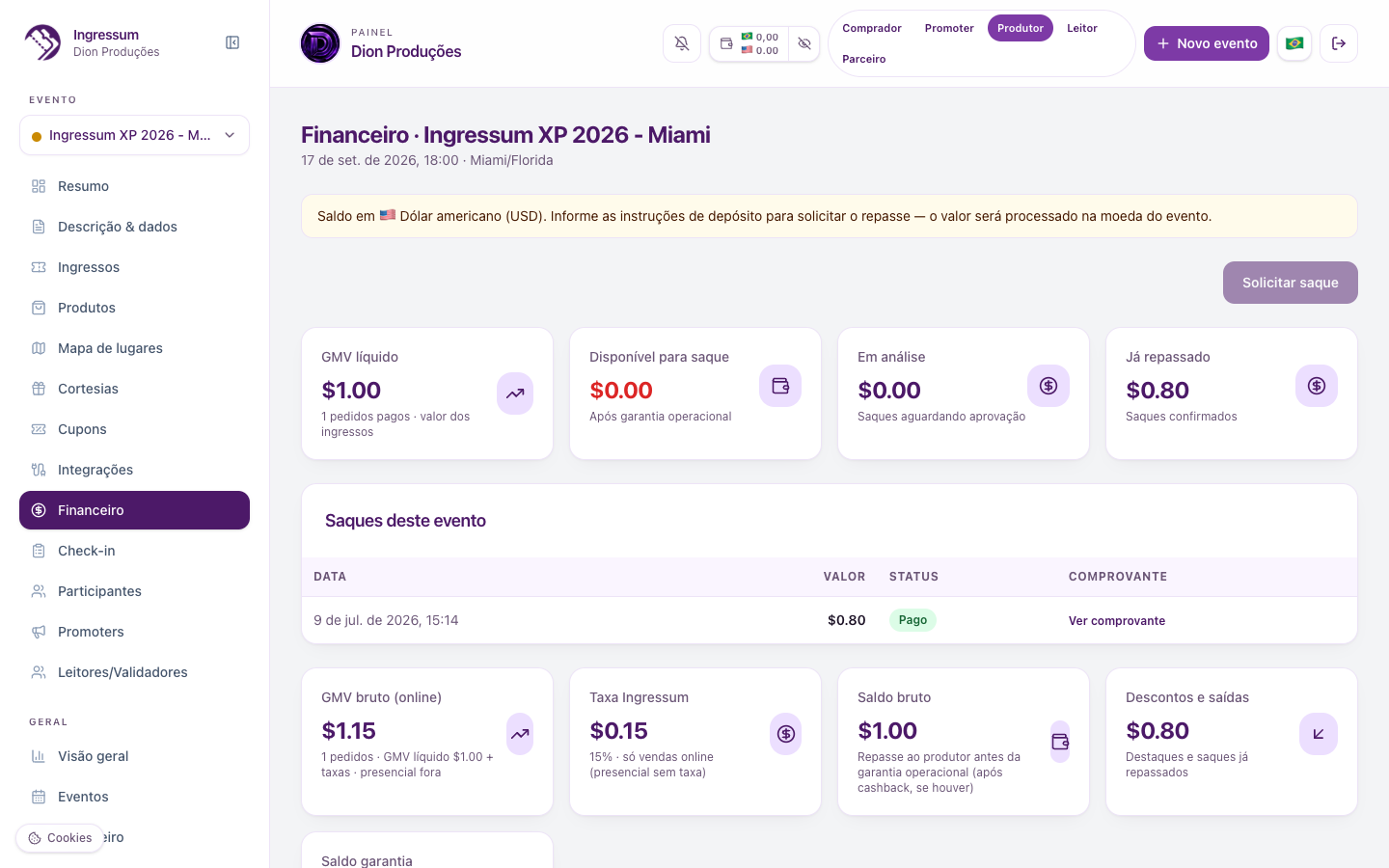Open Leitores/Validadores
Screen dimensions: 1389x868
tap(134, 672)
